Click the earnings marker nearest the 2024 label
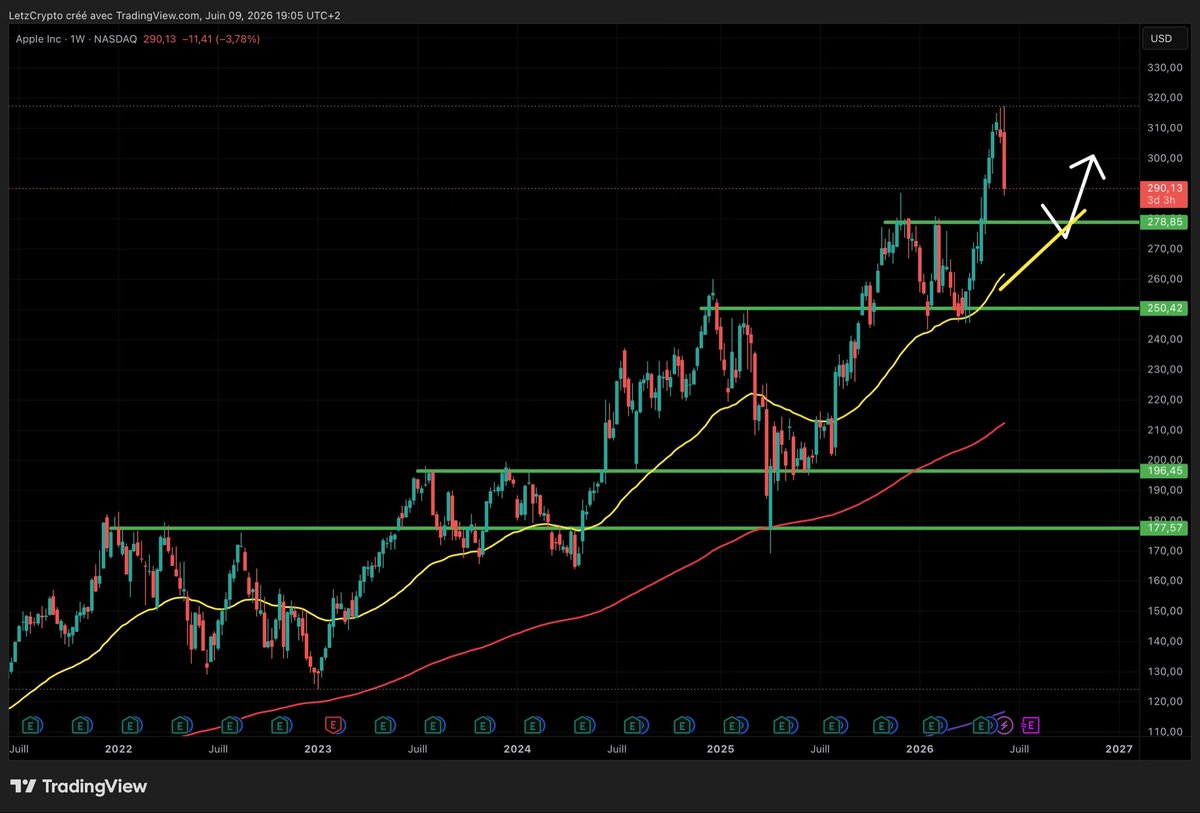The height and width of the screenshot is (813, 1200). 531,724
